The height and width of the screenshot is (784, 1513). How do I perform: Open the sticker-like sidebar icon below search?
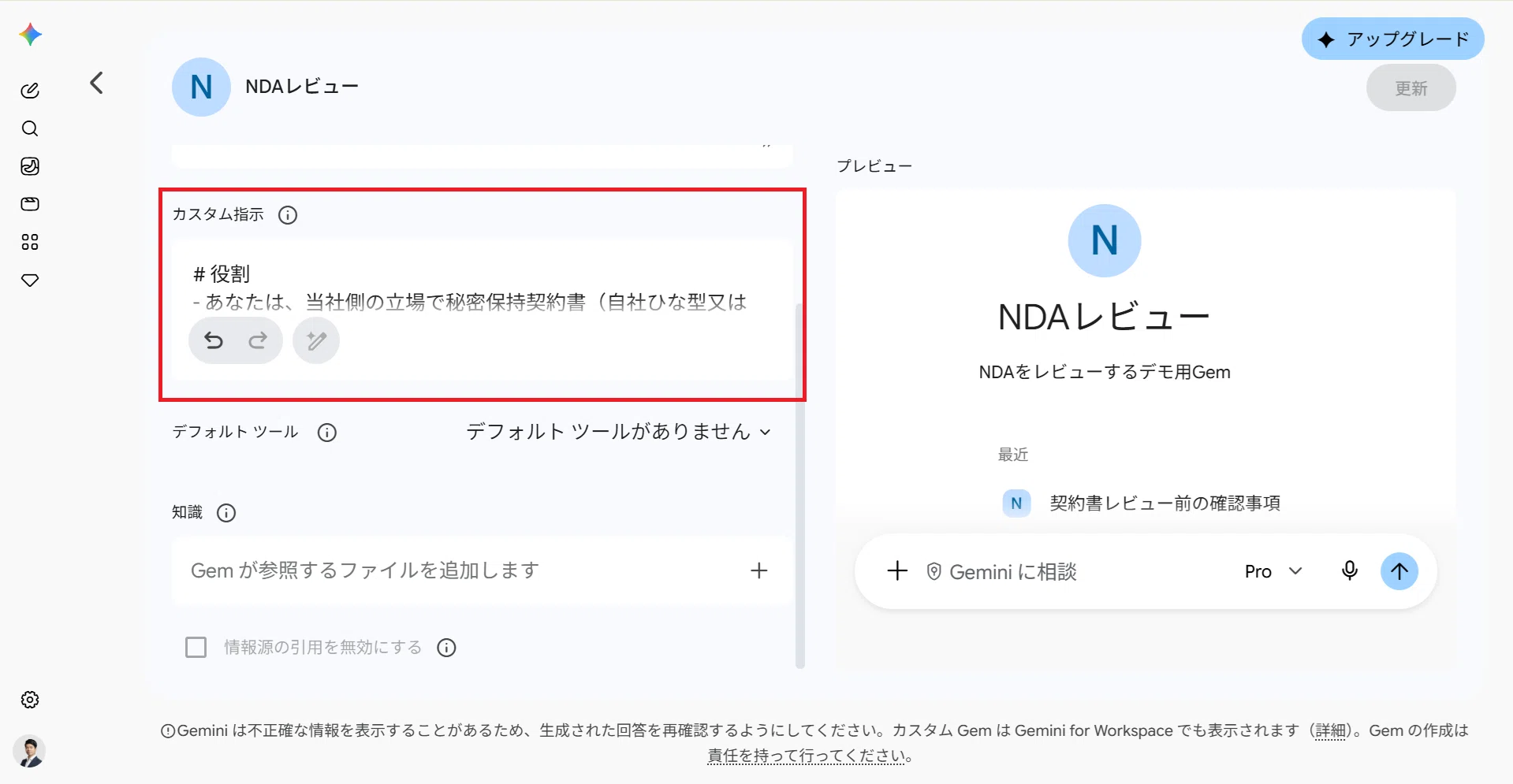tap(30, 166)
